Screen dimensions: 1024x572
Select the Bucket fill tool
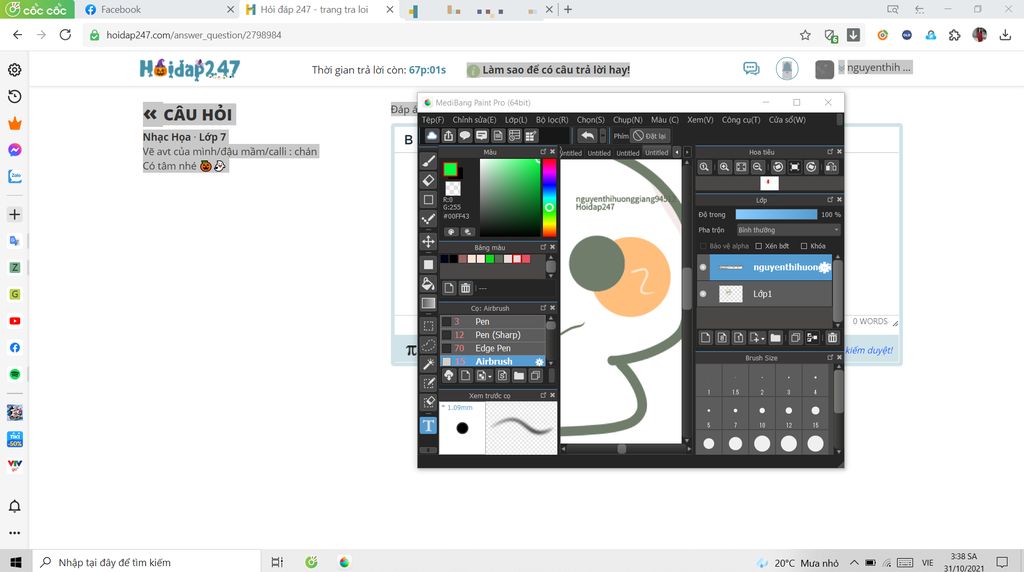(428, 283)
